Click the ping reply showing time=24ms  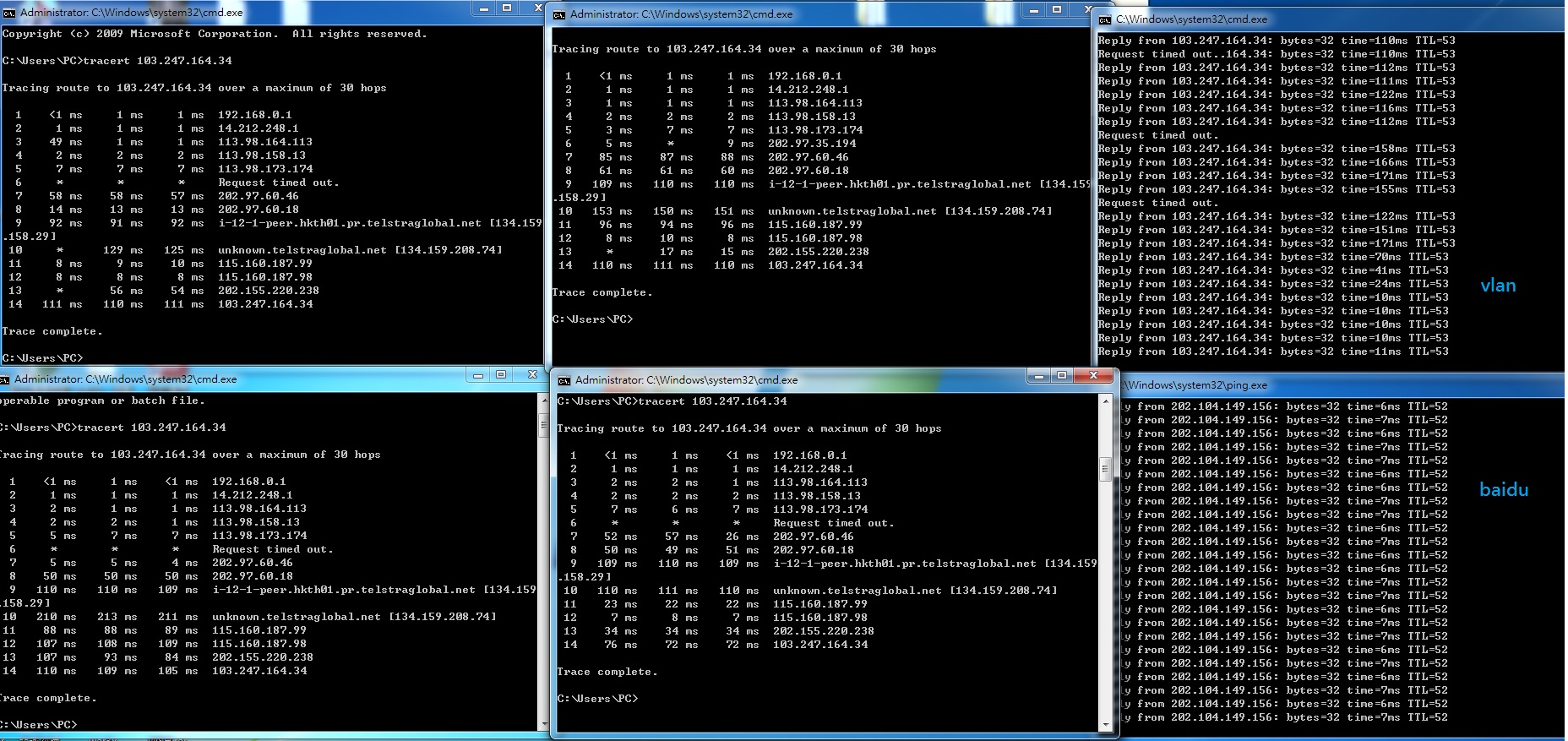1273,284
